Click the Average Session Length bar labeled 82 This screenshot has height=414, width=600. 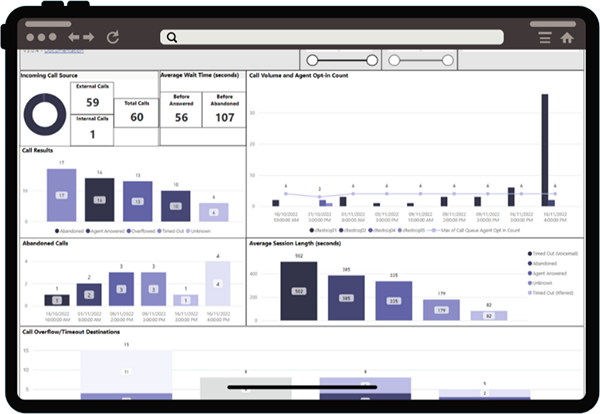(489, 316)
